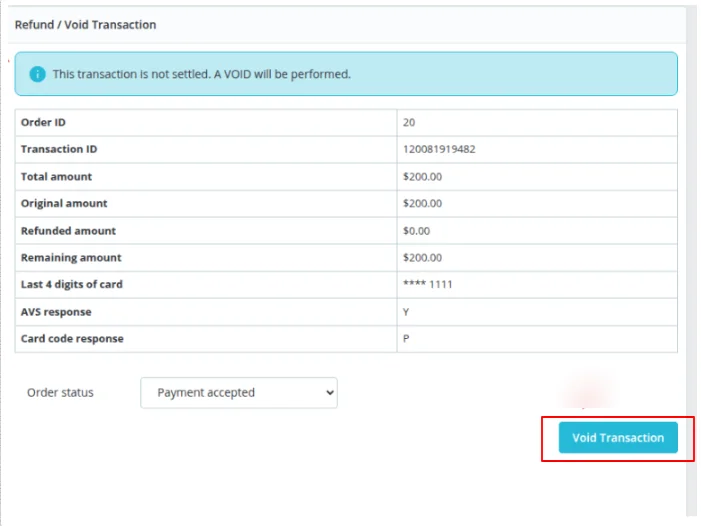701x526 pixels.
Task: Click the Card code response label
Action: pyautogui.click(x=72, y=338)
